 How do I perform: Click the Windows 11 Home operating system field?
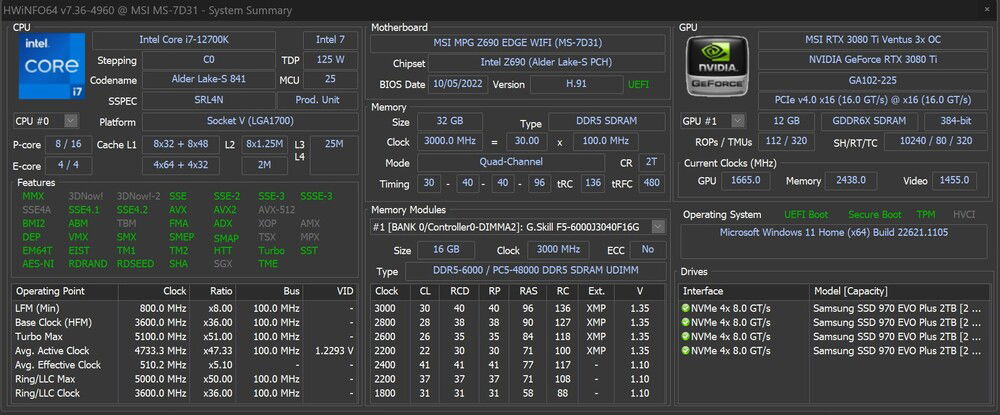tap(834, 232)
